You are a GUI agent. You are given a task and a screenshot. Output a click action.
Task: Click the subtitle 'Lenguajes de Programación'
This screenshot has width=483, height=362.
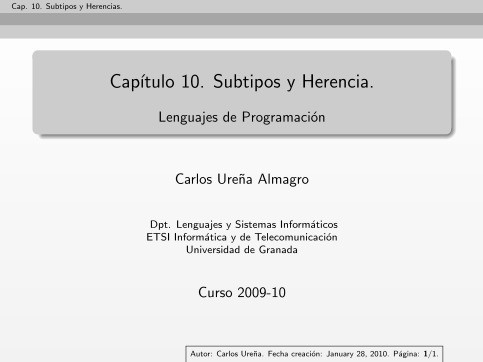242,117
